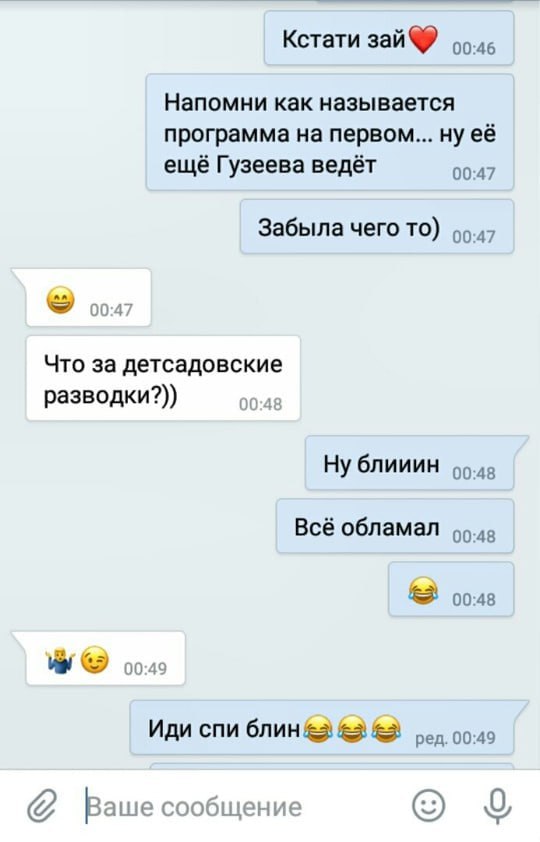The height and width of the screenshot is (842, 540).
Task: Tap the crying-laughing emoji message at 00:48
Action: coord(423,591)
